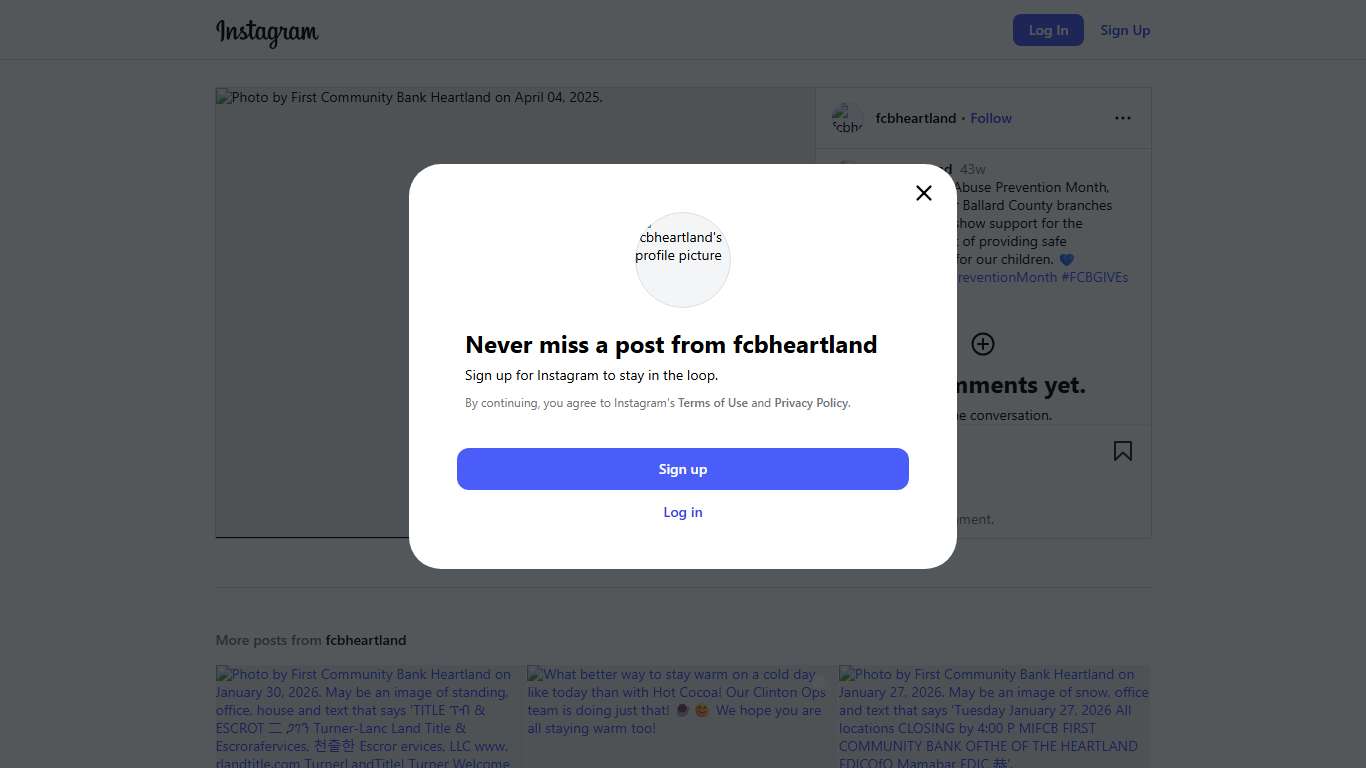Screen dimensions: 1366x768
Task: Open the Sign Up link in the header
Action: [1125, 30]
